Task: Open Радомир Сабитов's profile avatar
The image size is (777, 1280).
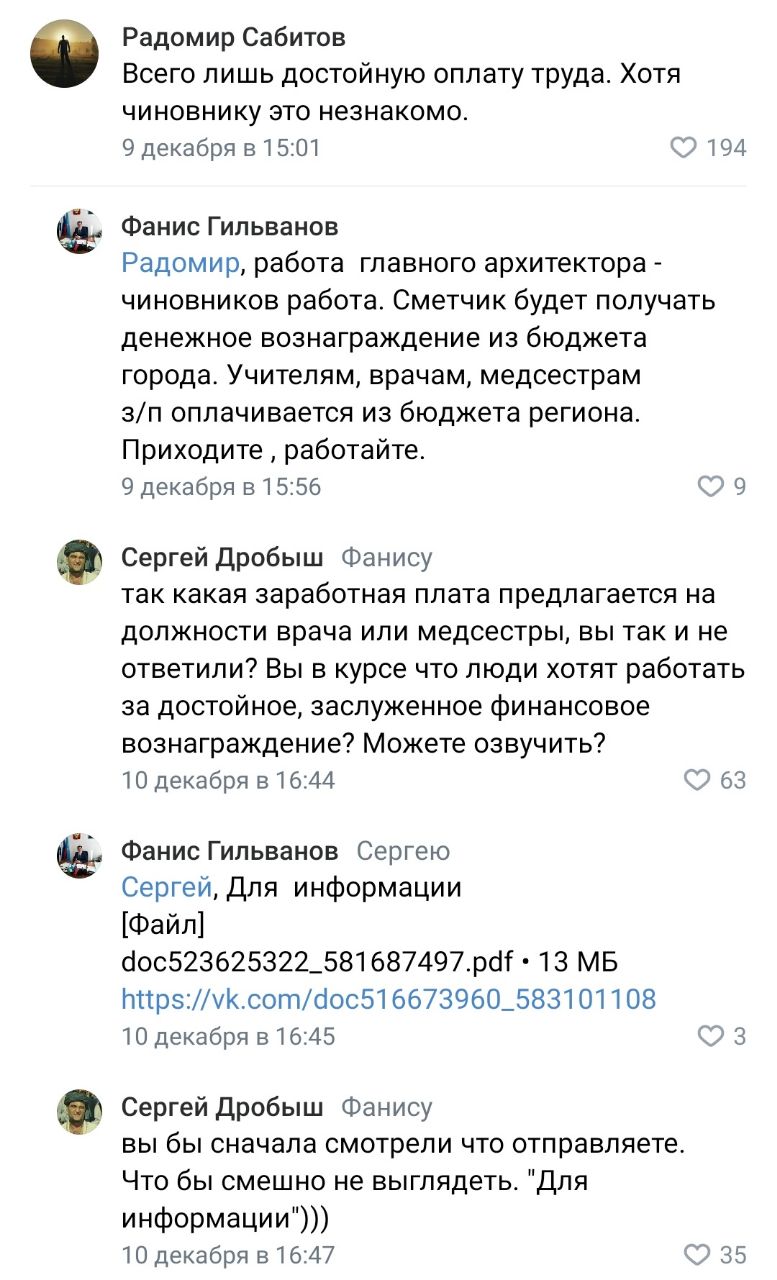Action: pos(65,55)
